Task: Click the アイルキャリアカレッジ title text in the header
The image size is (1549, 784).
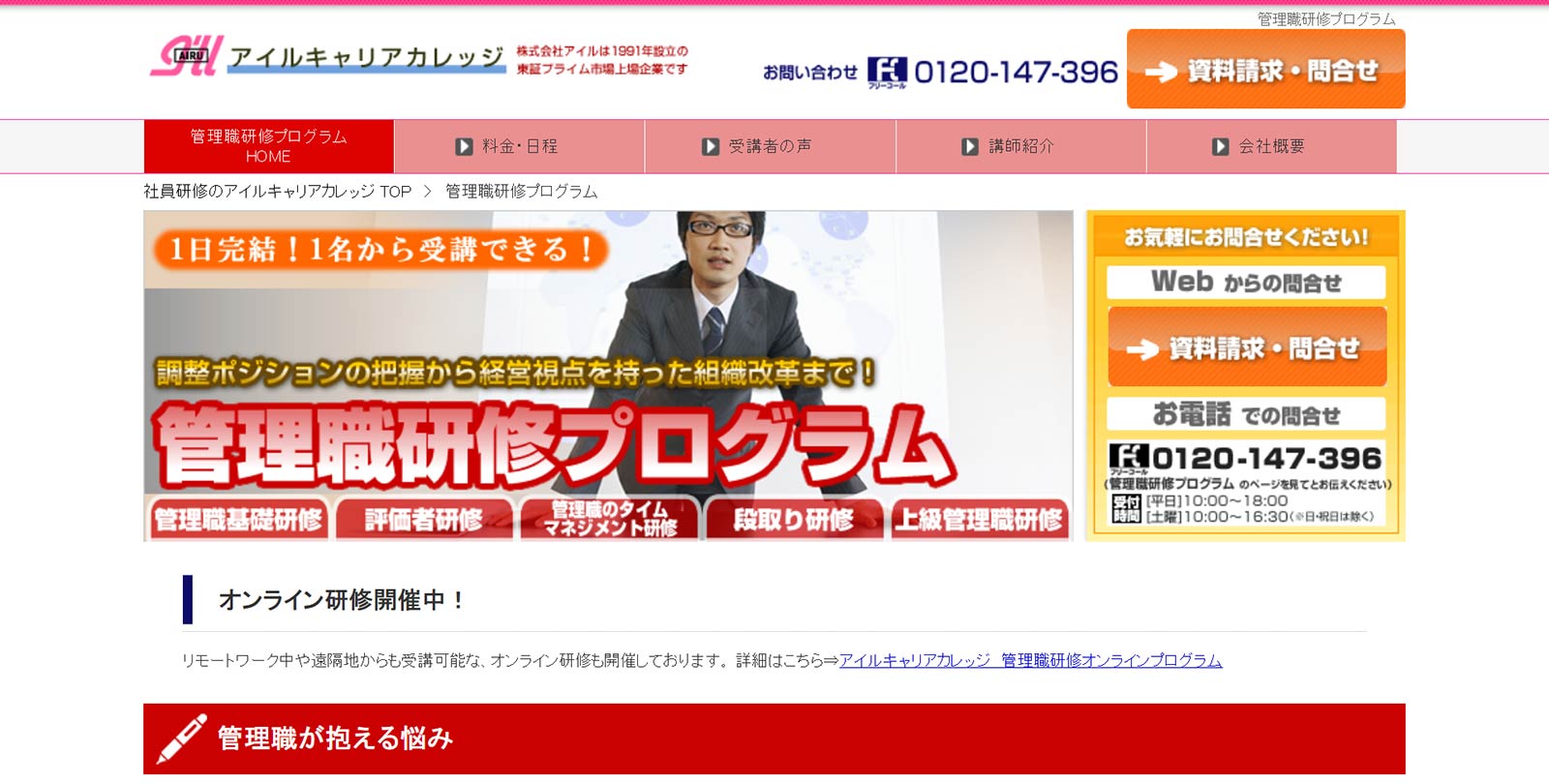Action: pyautogui.click(x=367, y=58)
